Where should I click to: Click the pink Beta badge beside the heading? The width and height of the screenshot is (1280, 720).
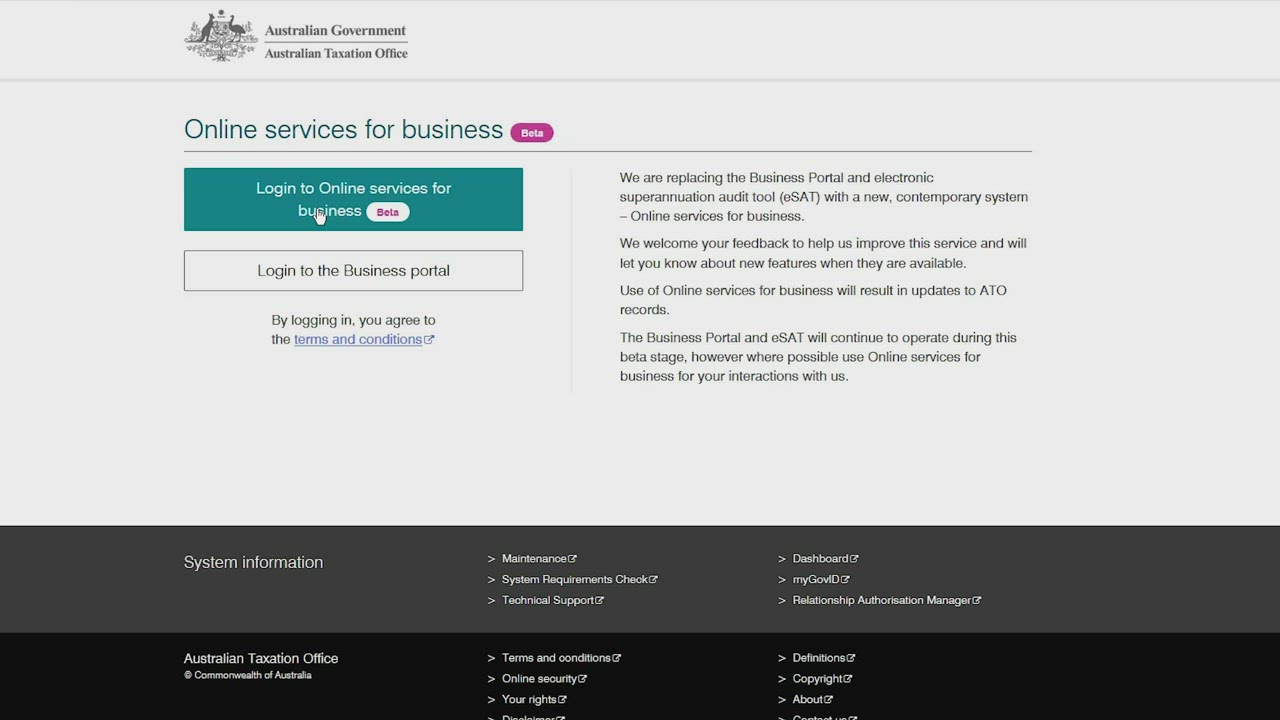(x=531, y=133)
